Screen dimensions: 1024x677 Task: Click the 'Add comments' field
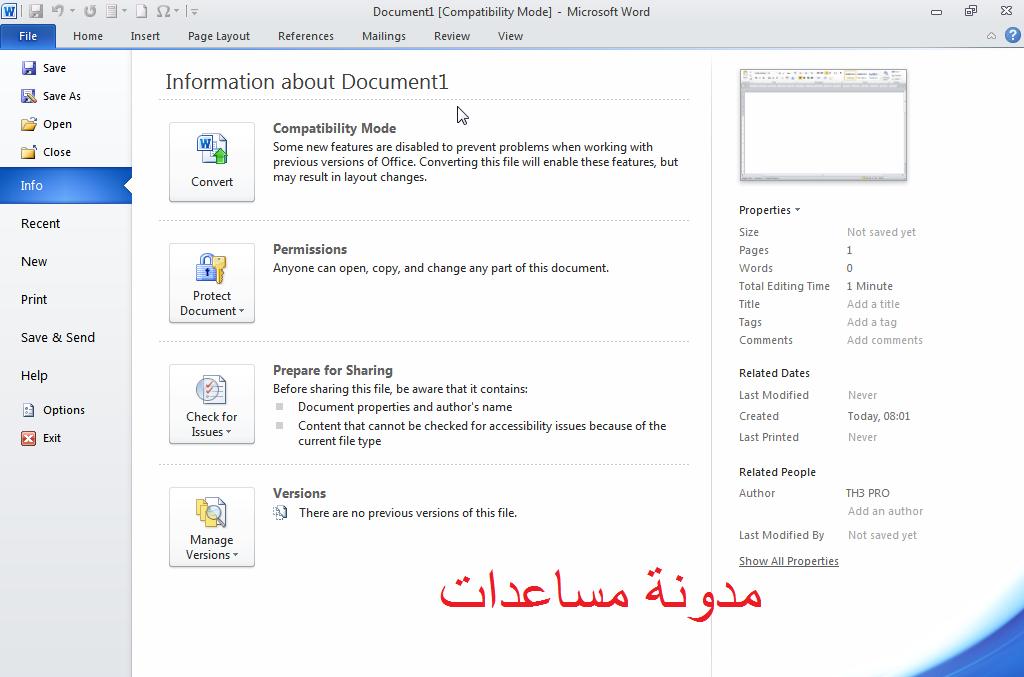click(x=885, y=340)
